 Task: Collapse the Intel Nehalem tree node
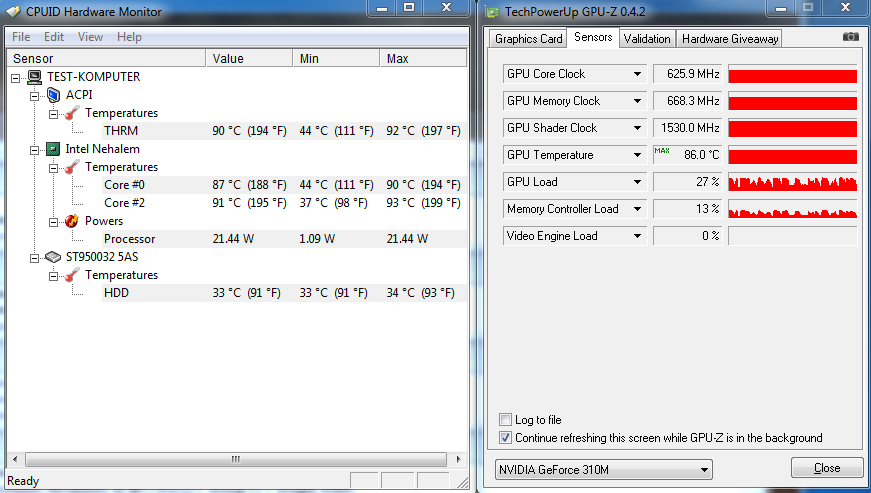pos(34,150)
